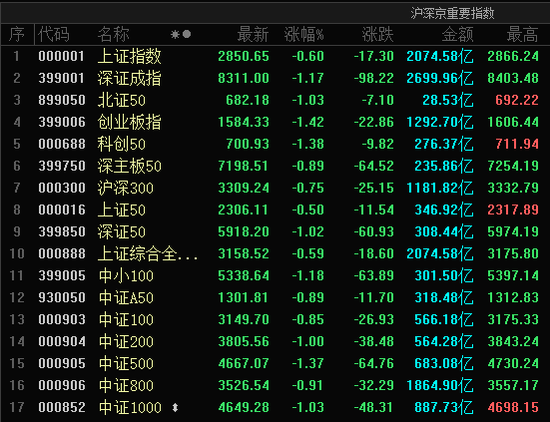Select the 中证100 index name

[x=126, y=320]
